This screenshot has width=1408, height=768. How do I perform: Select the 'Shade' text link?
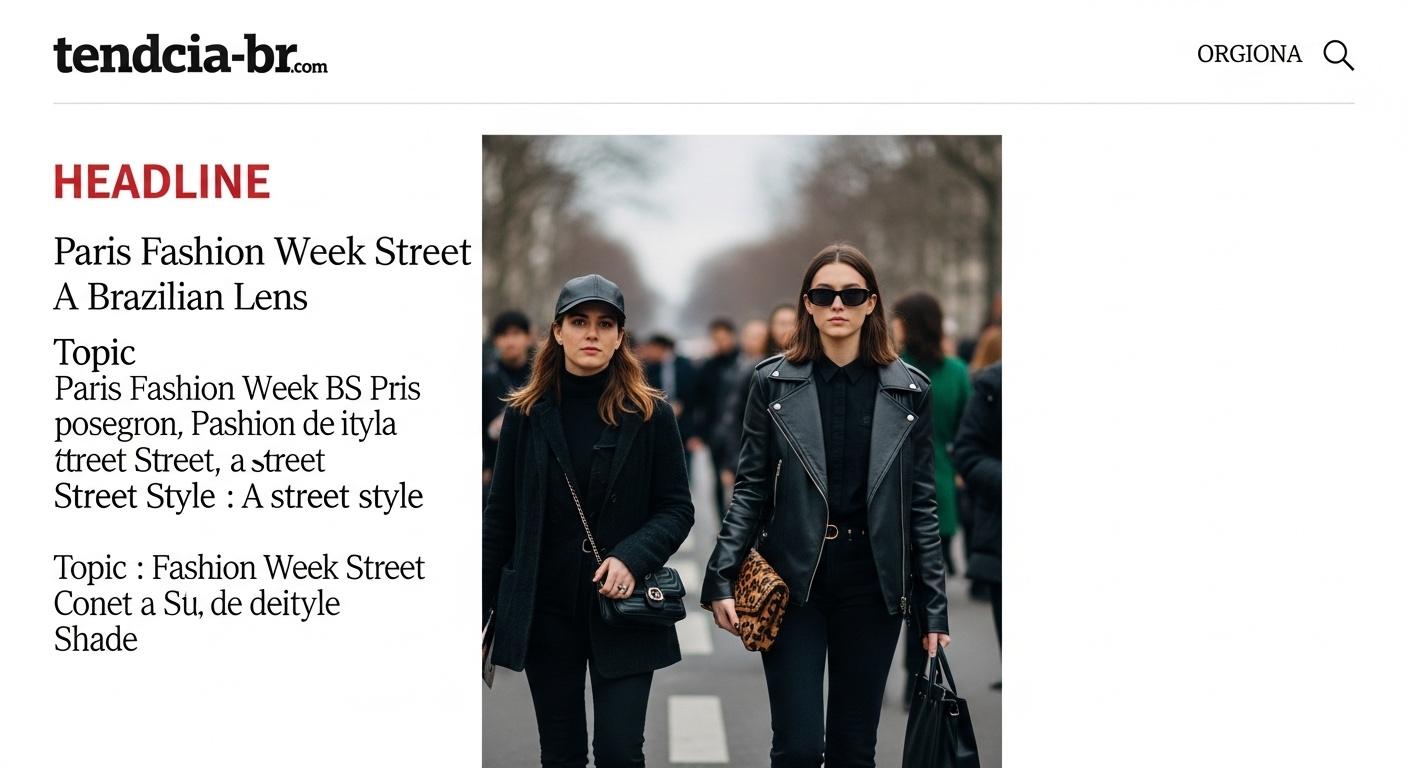[x=95, y=640]
